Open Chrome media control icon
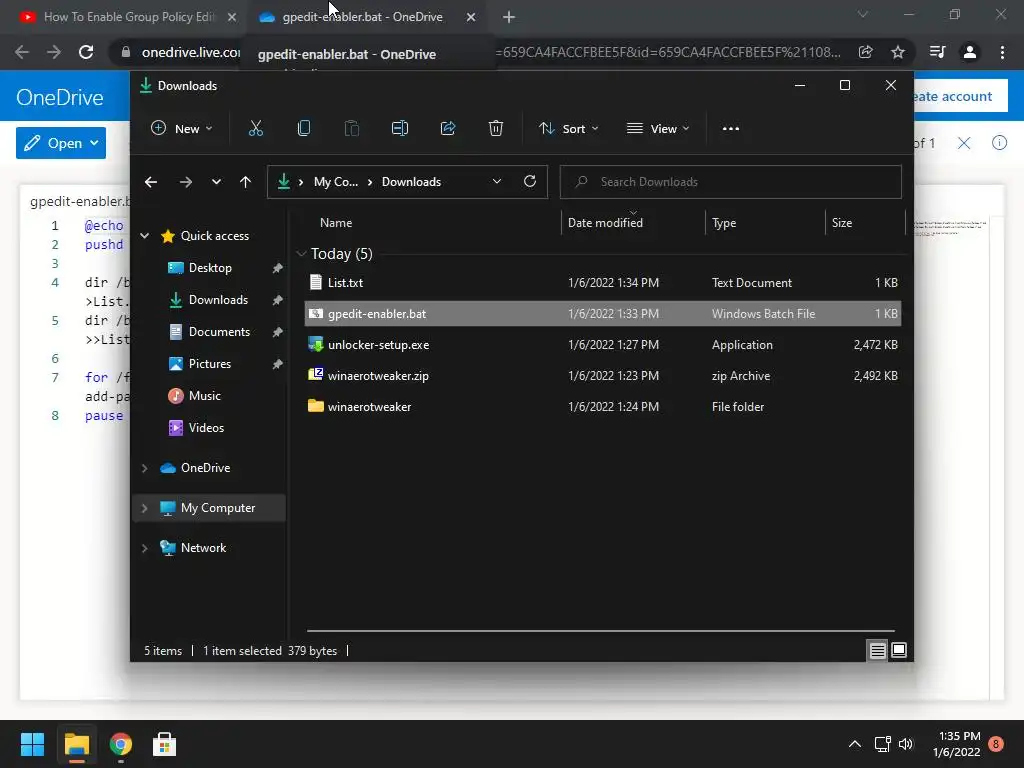1024x768 pixels. click(x=937, y=52)
